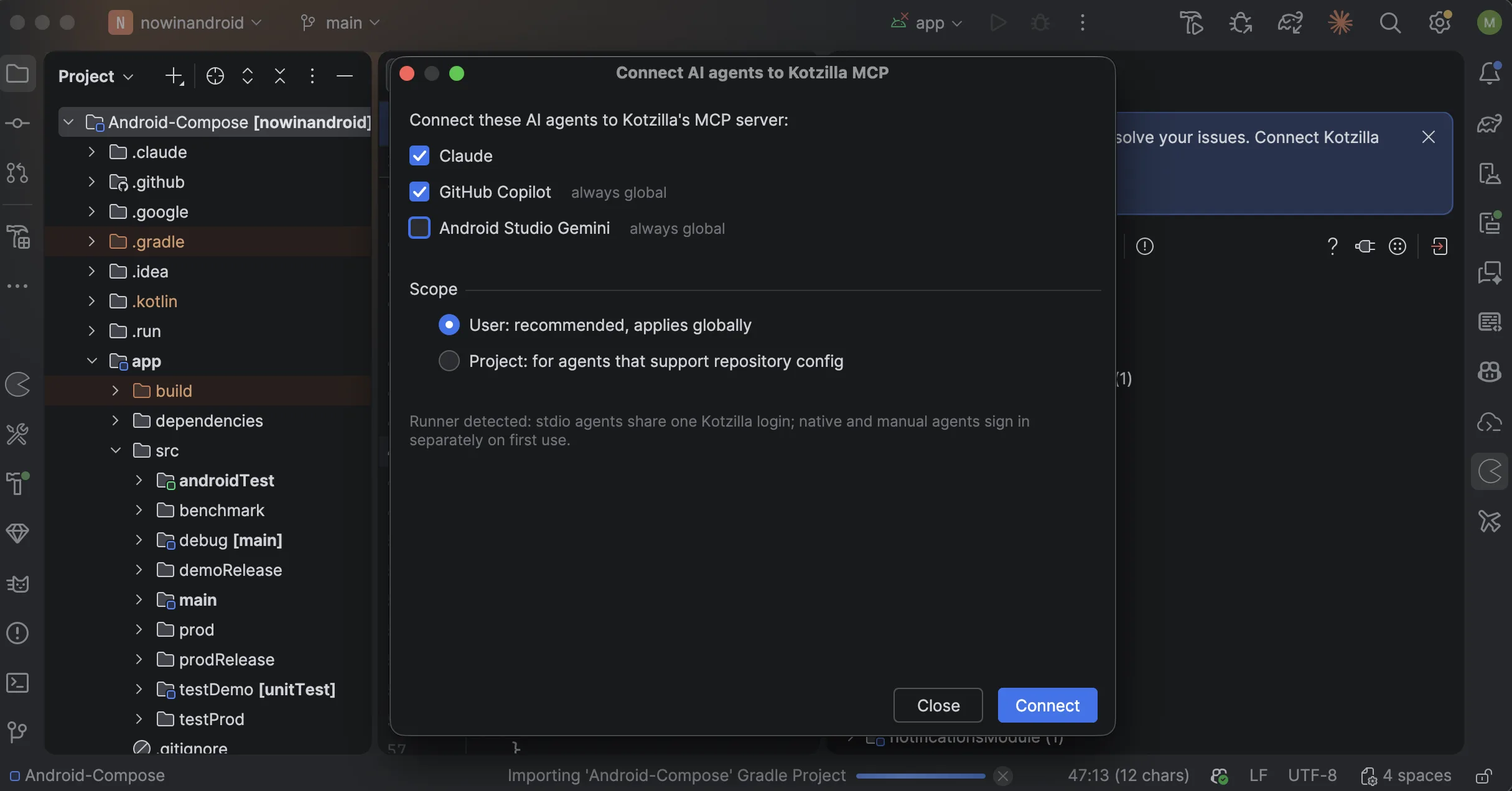This screenshot has height=791, width=1512.
Task: Click Expand All icon in Project panel
Action: [248, 76]
